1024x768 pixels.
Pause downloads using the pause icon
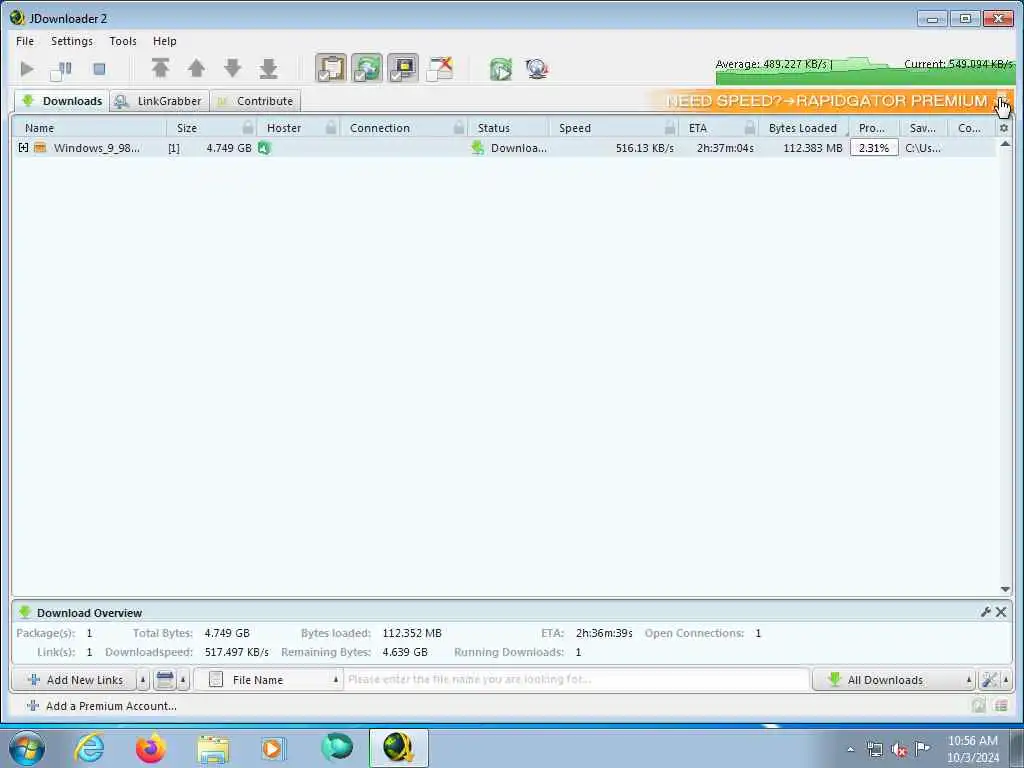tap(61, 69)
